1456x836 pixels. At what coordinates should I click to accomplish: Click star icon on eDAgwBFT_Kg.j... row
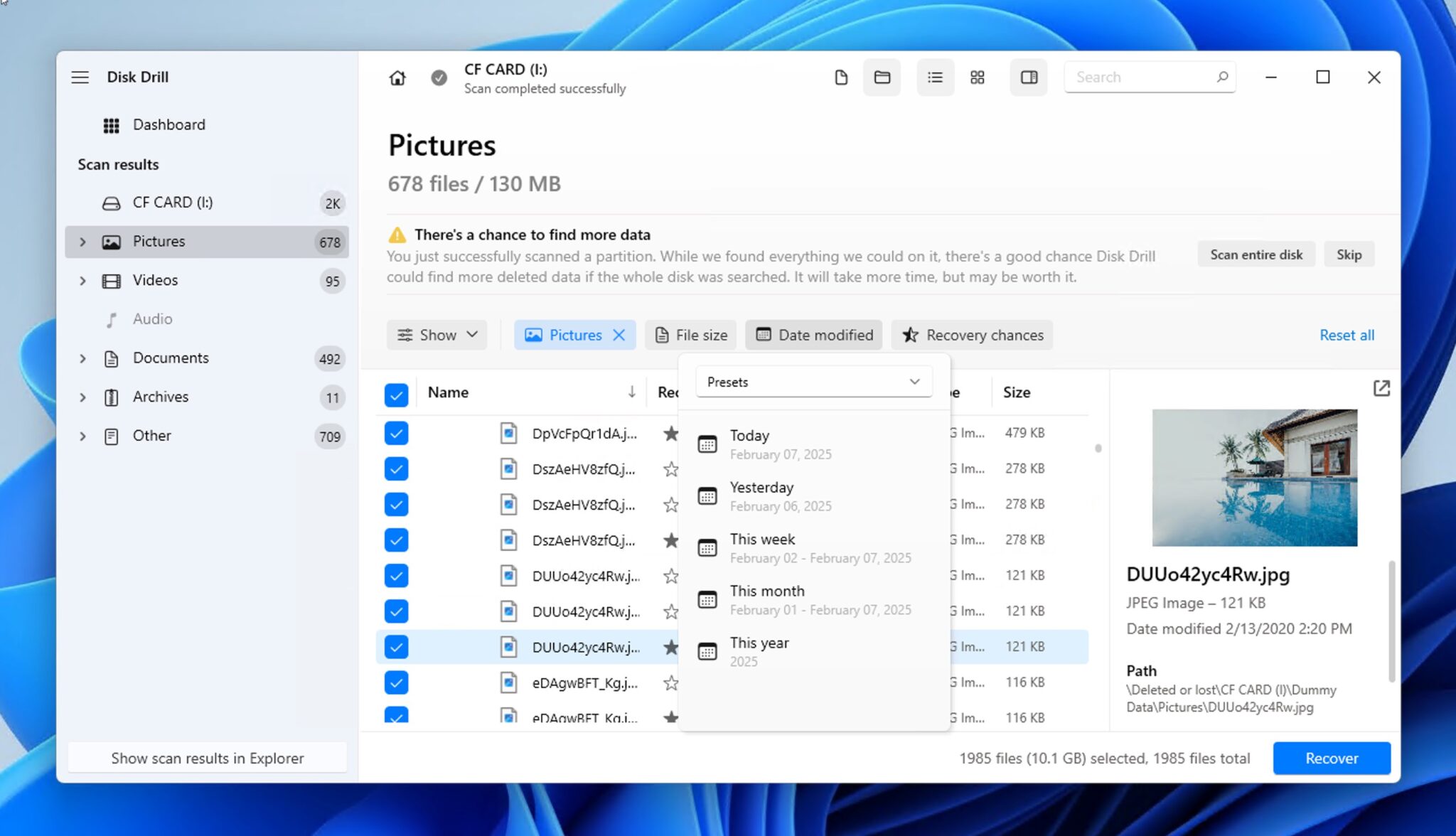[670, 683]
